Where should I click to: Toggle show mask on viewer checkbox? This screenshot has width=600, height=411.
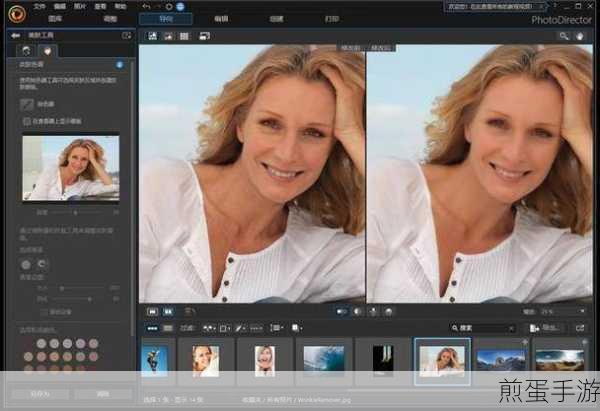point(26,121)
